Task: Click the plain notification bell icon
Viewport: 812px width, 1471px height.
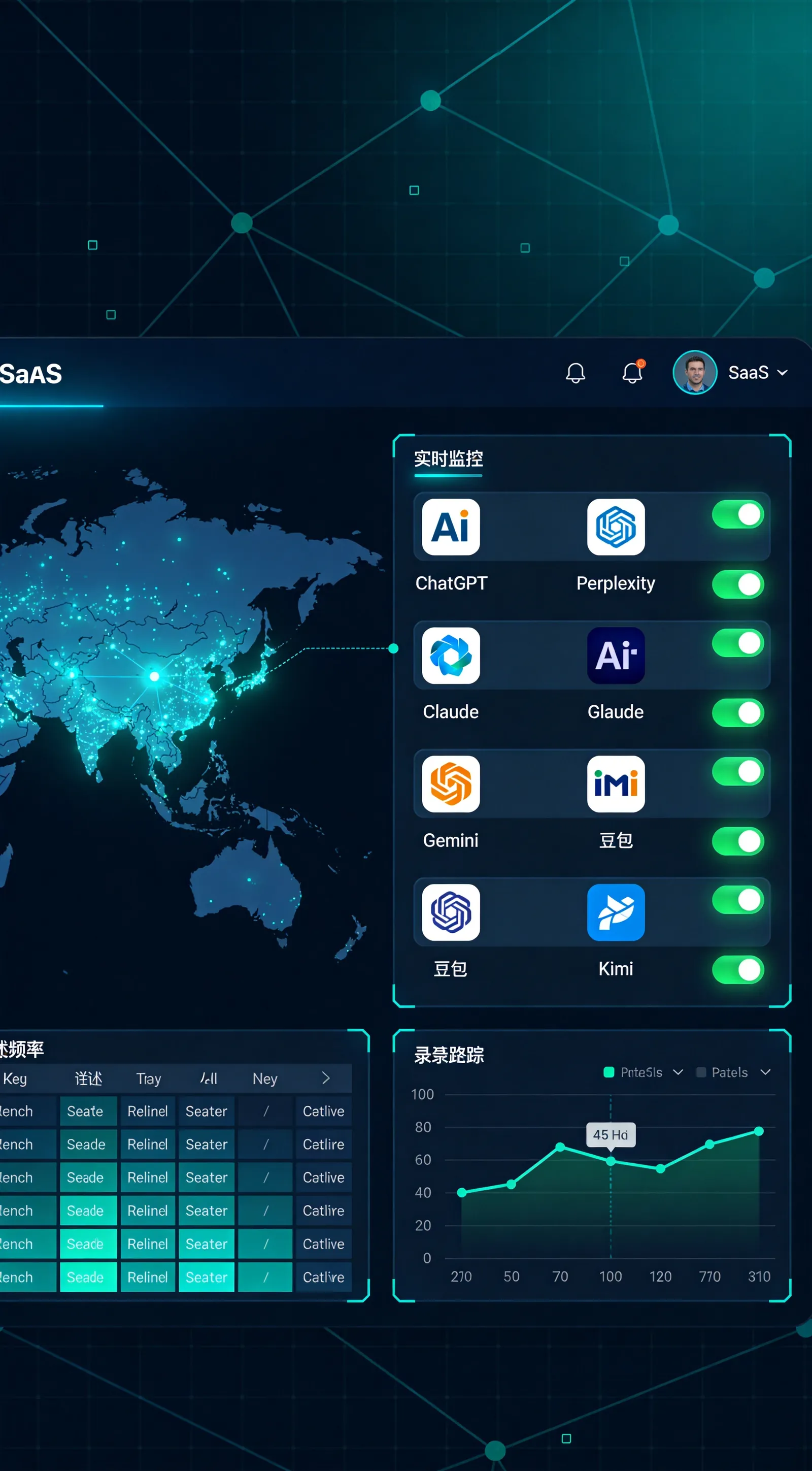Action: [575, 373]
